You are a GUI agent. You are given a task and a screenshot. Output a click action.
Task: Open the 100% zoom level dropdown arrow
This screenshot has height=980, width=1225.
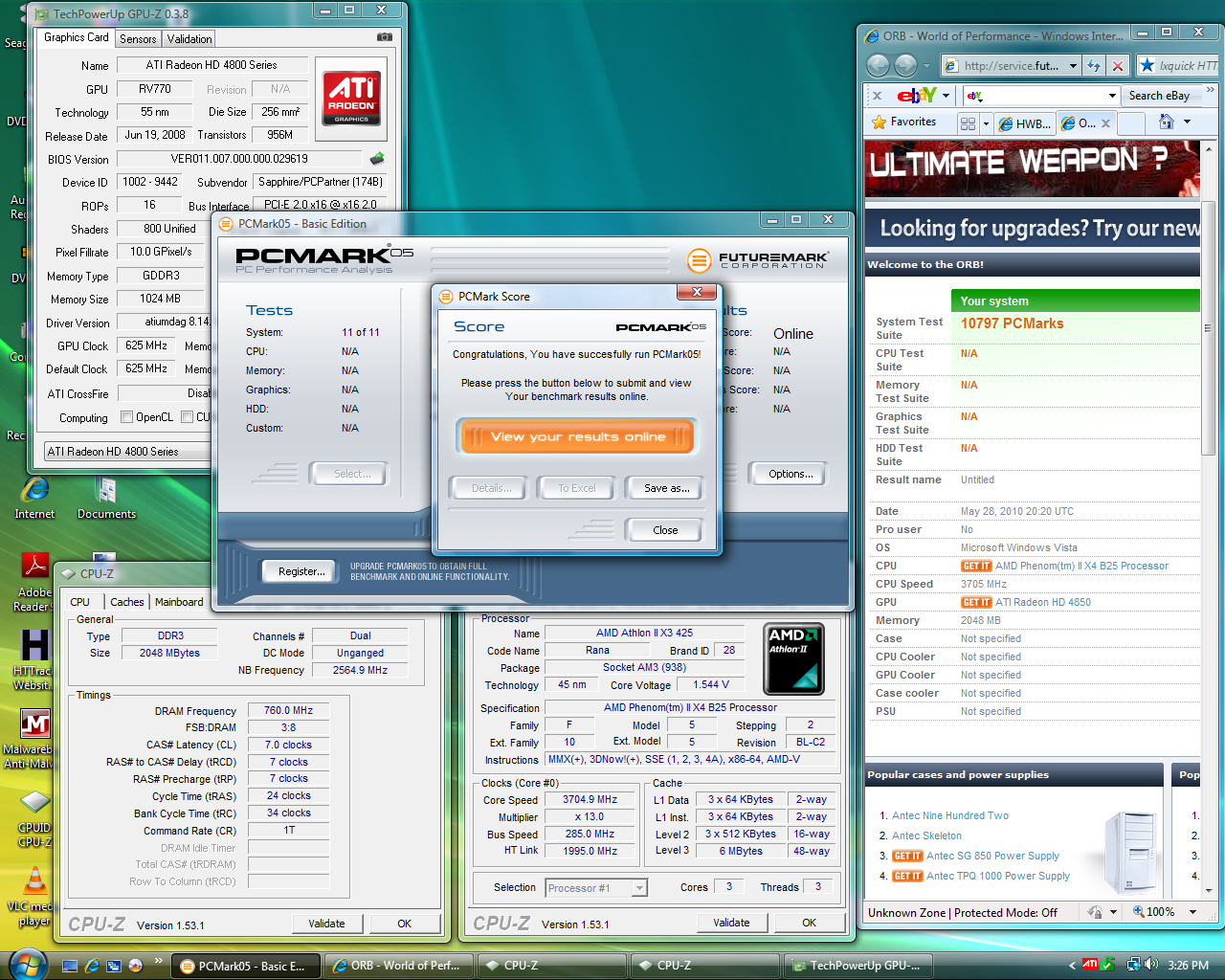(1192, 912)
